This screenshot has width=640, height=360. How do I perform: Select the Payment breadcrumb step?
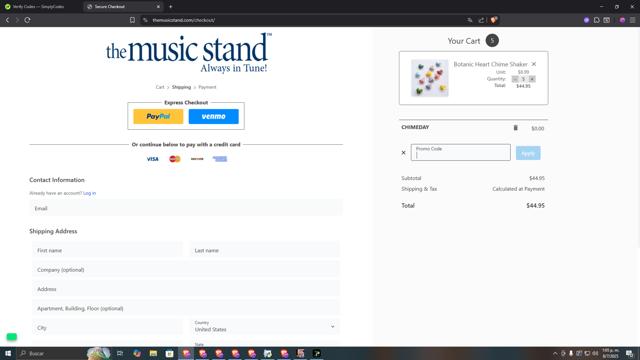coord(207,87)
